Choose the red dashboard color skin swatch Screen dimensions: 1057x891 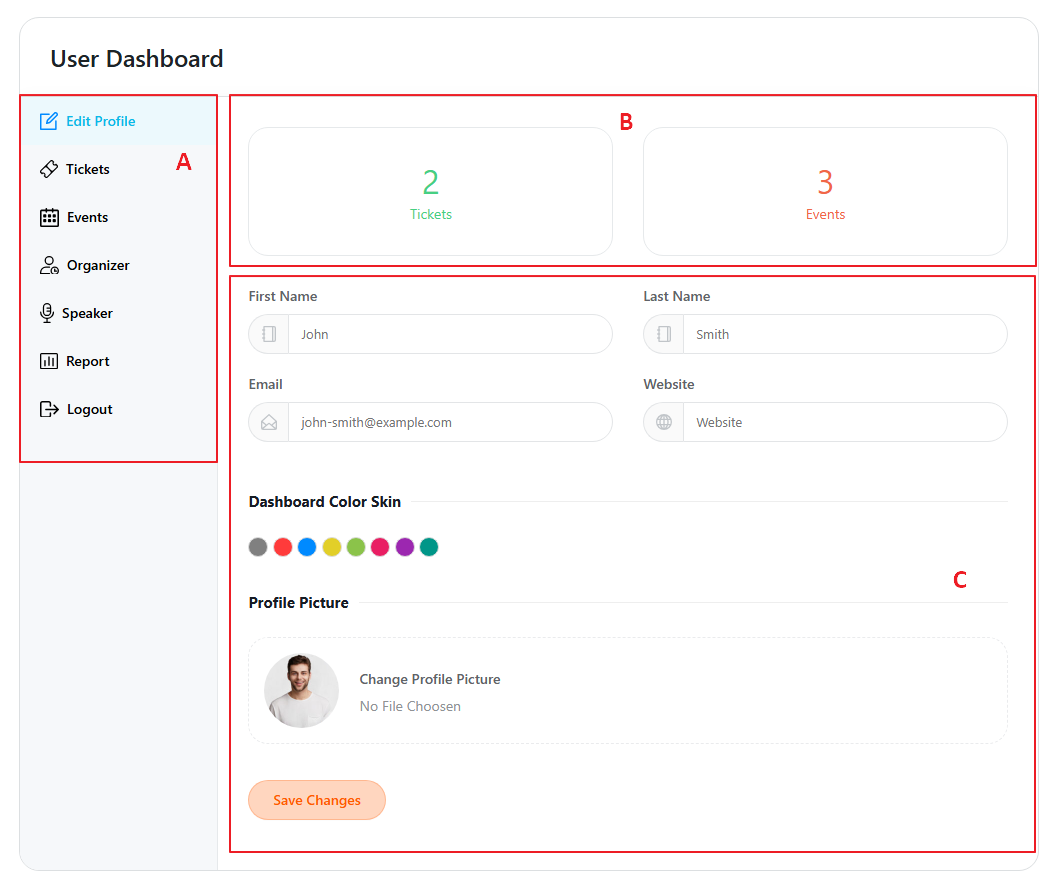pyautogui.click(x=283, y=547)
